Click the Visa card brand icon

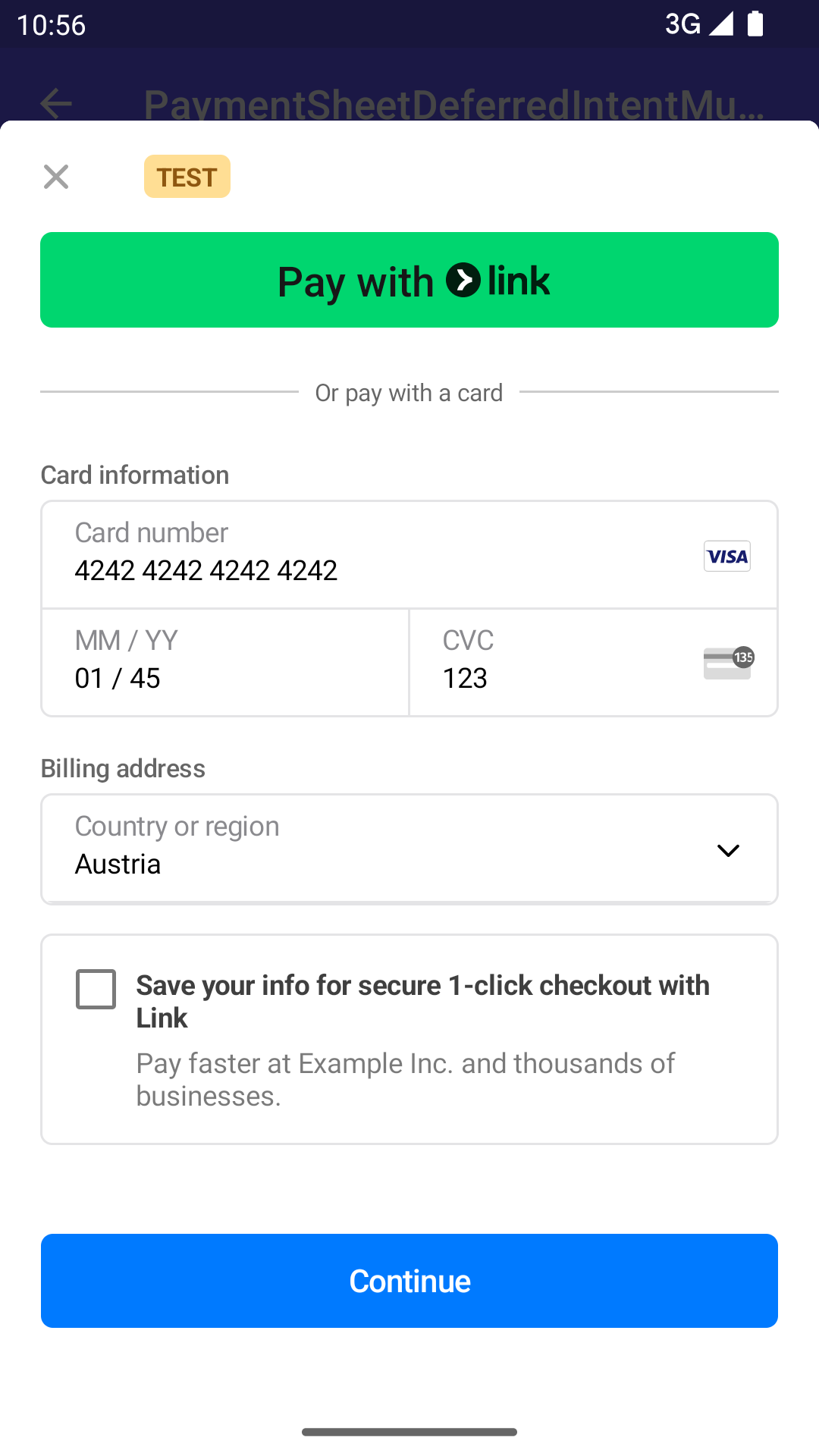click(x=726, y=556)
